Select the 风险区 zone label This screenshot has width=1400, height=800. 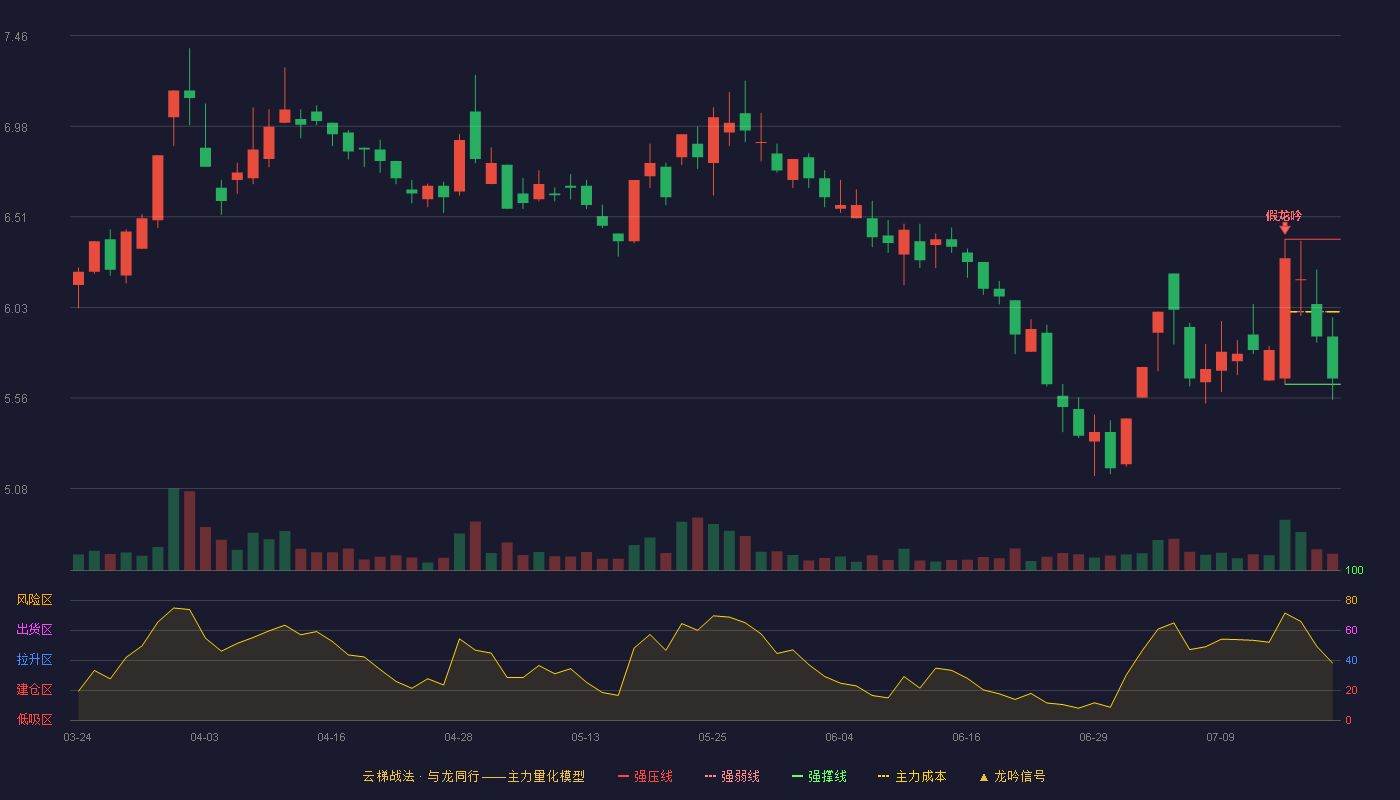pos(34,600)
